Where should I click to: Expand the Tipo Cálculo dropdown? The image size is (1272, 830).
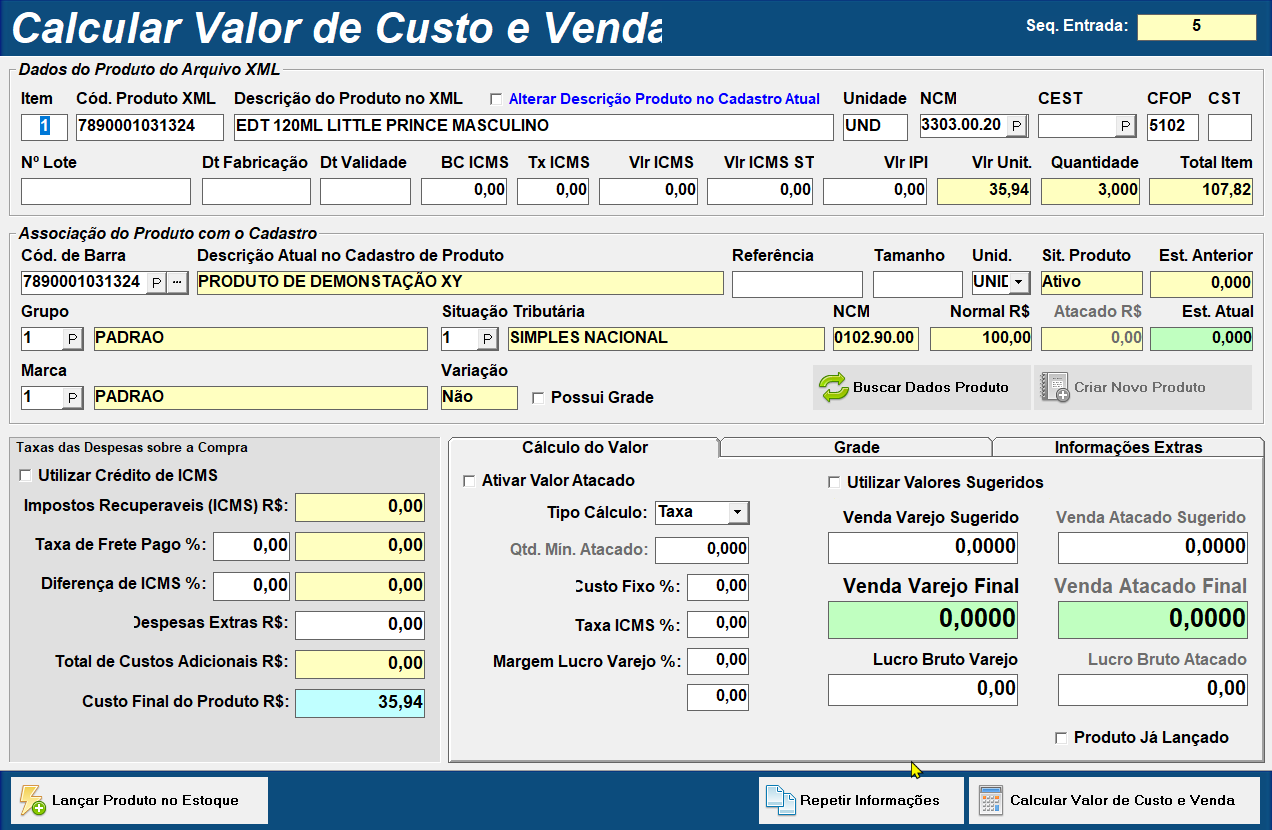737,512
